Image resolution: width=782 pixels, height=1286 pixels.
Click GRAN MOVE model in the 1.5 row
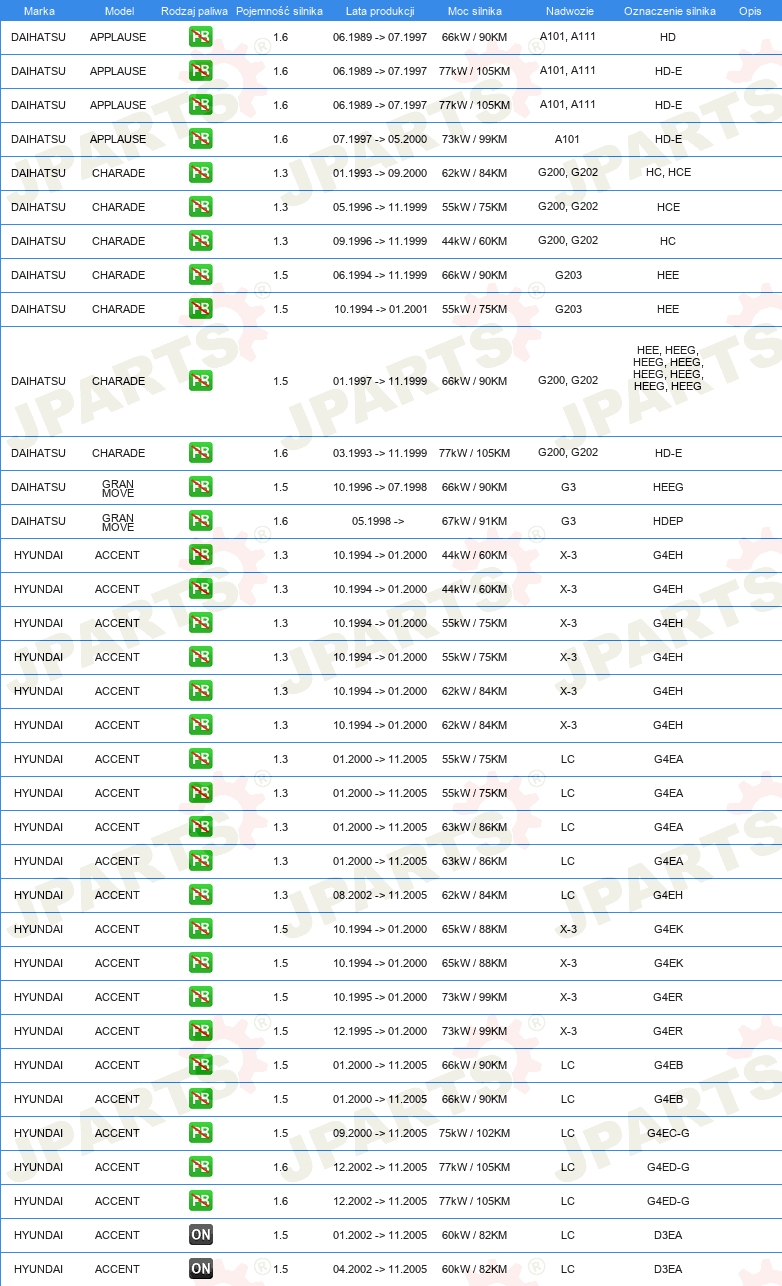coord(118,488)
